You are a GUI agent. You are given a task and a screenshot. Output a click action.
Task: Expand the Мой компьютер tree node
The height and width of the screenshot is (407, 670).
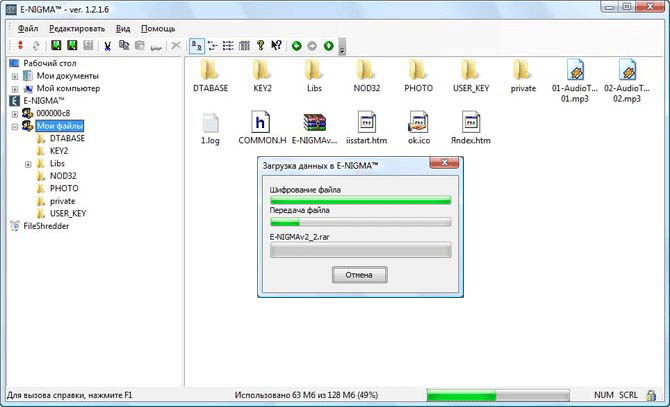click(15, 89)
